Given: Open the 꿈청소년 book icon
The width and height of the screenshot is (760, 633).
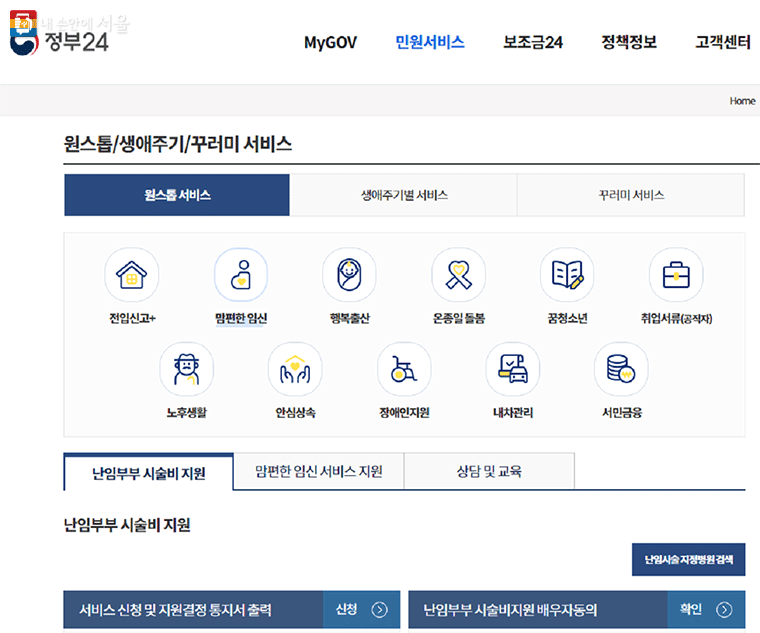Looking at the screenshot, I should (x=567, y=275).
